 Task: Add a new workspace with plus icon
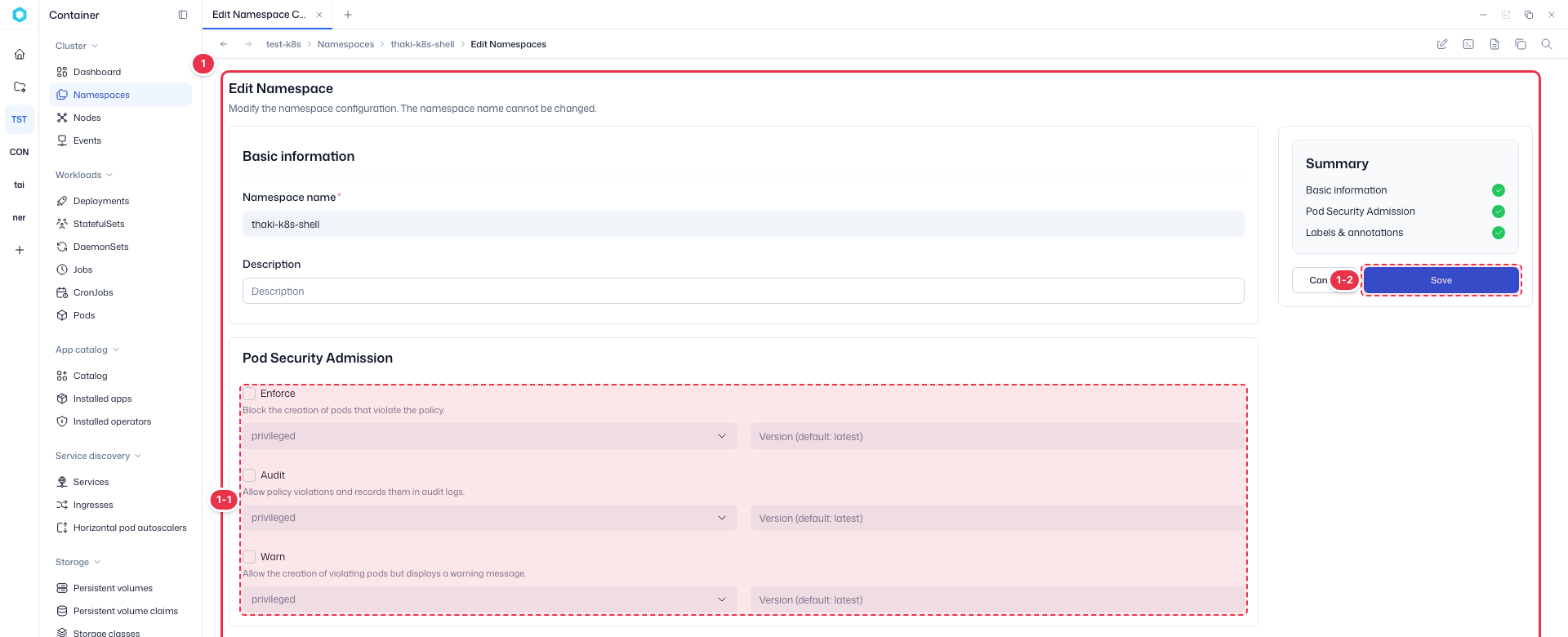[x=20, y=250]
